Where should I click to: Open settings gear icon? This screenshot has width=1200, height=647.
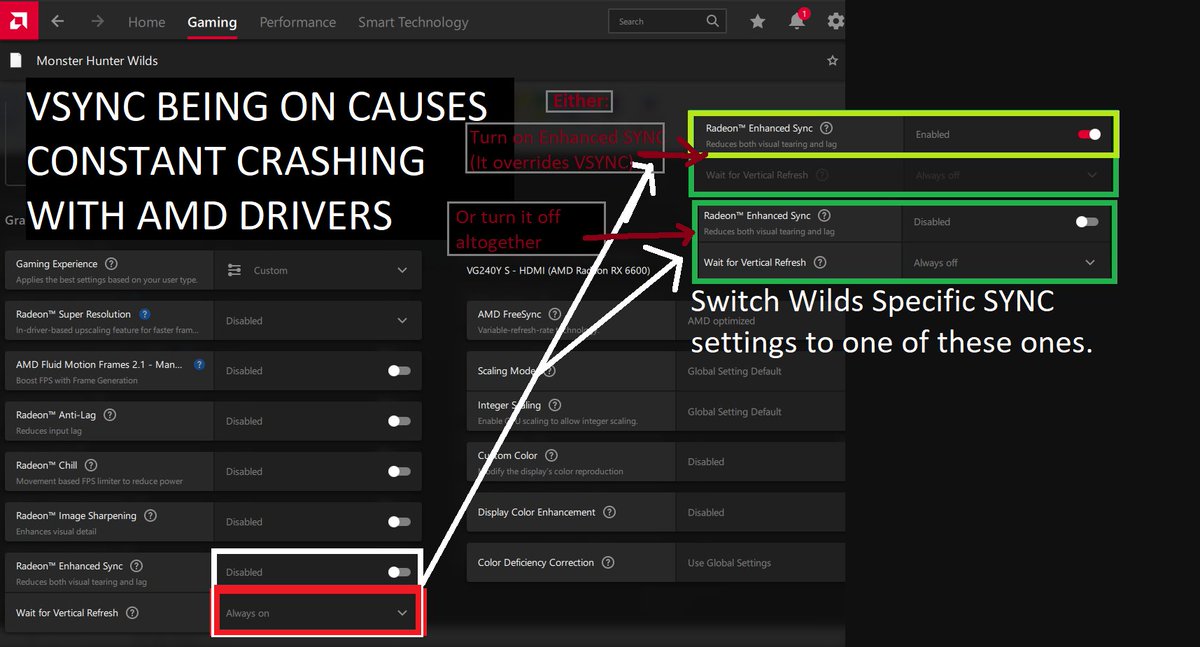(836, 21)
